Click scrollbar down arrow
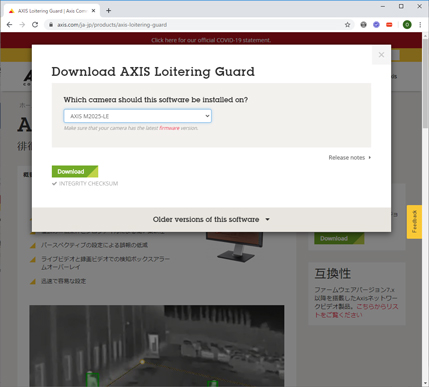 point(425,383)
